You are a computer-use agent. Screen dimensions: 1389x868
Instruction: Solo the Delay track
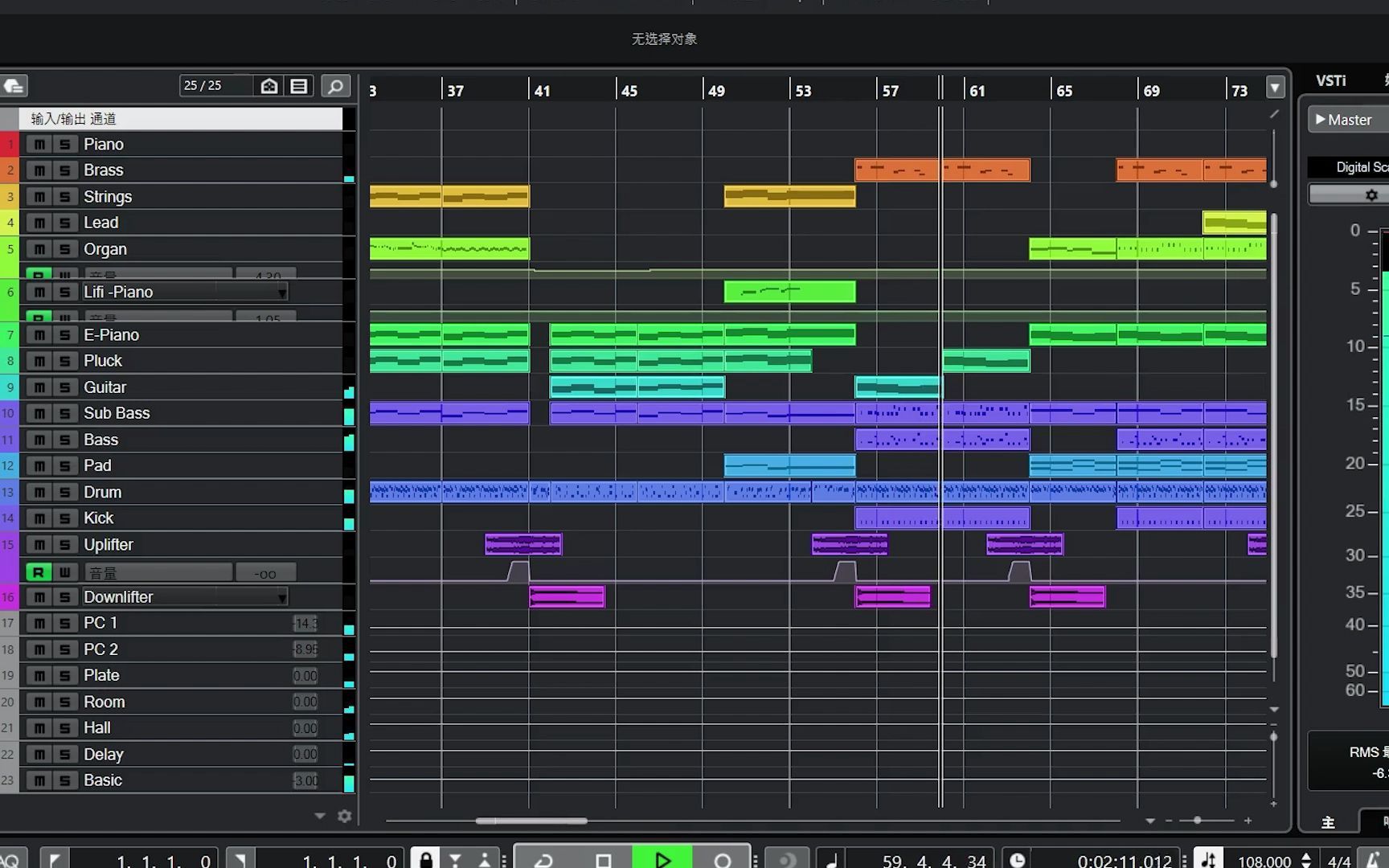click(65, 754)
